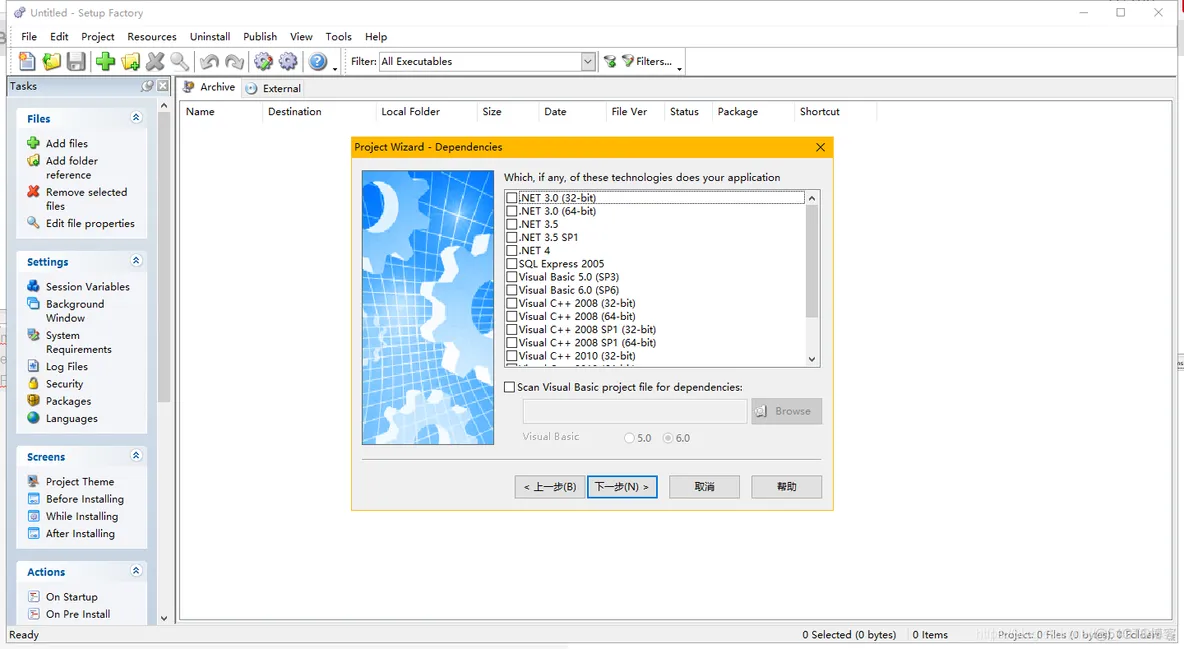Viewport: 1184px width, 649px height.
Task: Open Languages settings
Action: point(72,419)
